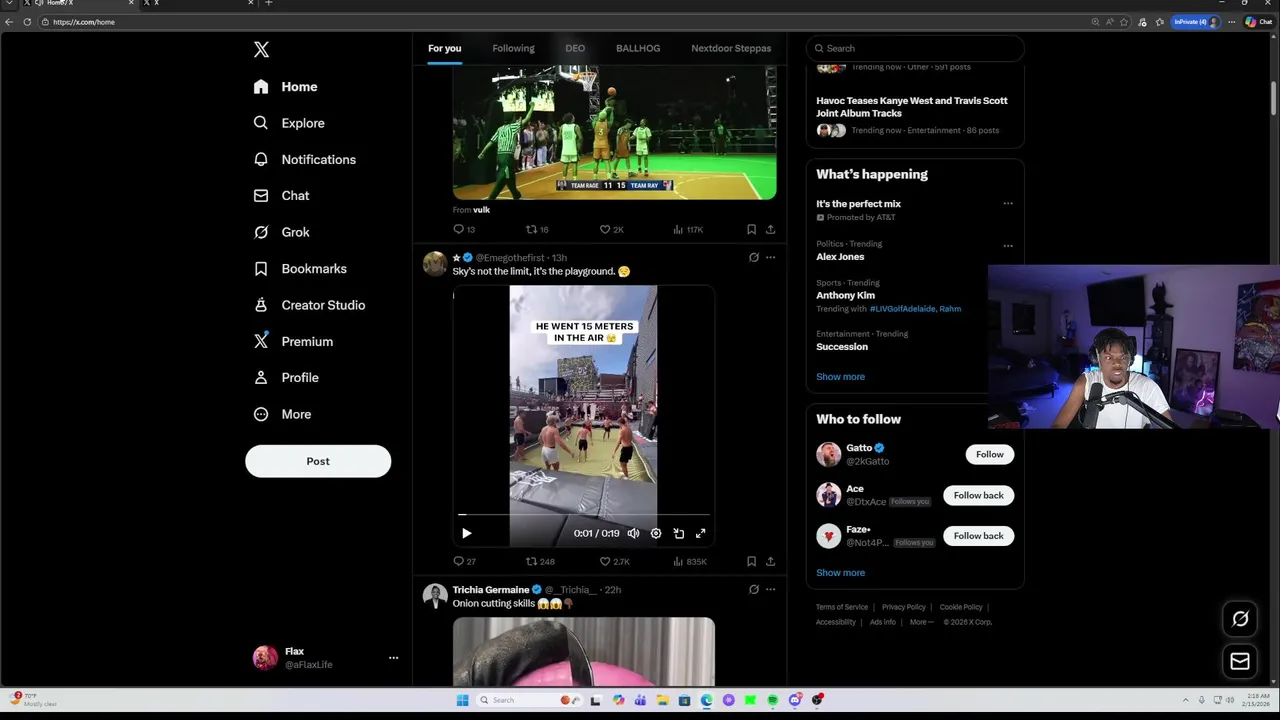This screenshot has width=1280, height=720.
Task: Like the basketball post with 2K likes
Action: click(x=611, y=229)
